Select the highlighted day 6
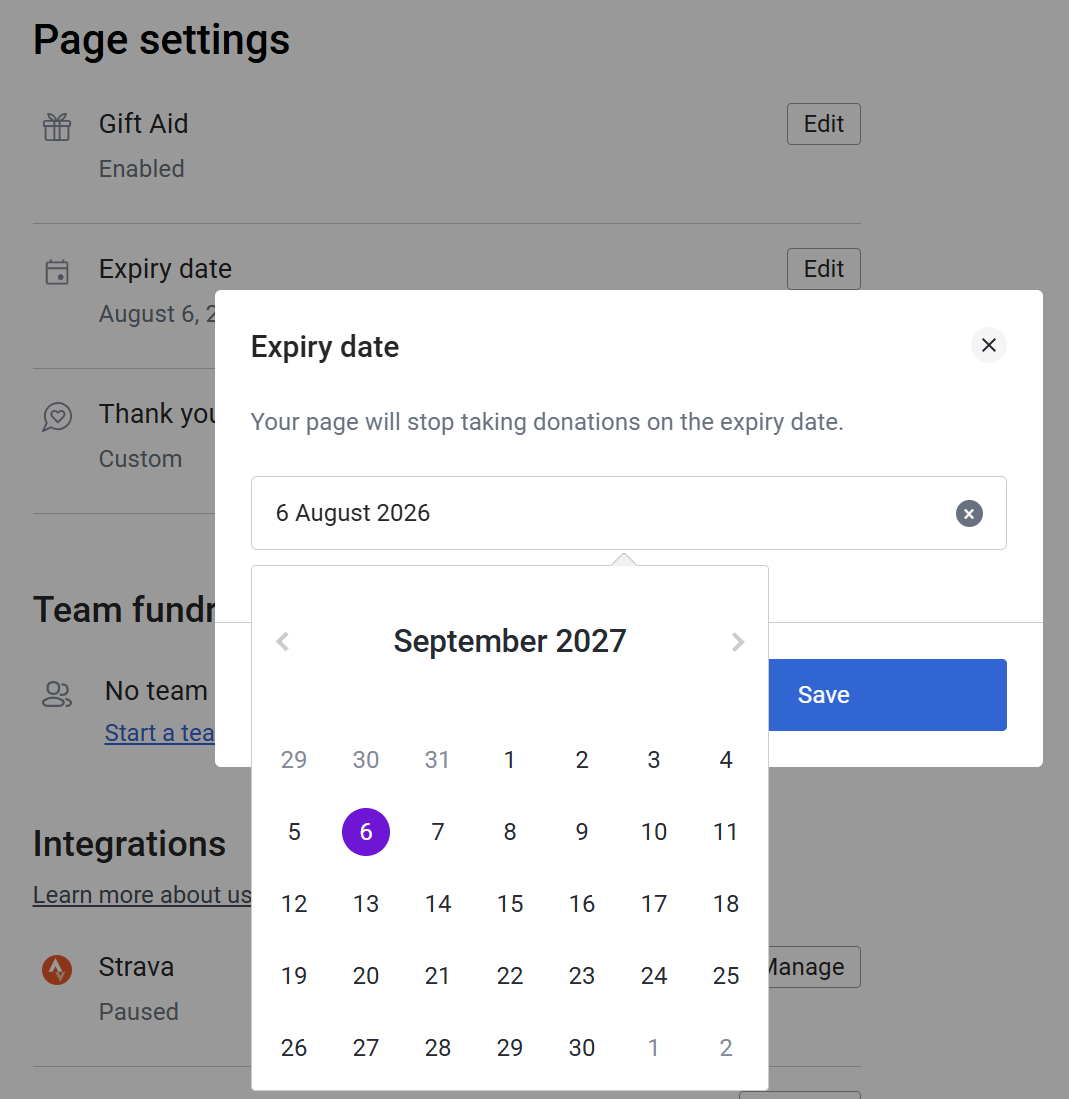This screenshot has height=1099, width=1069. pos(366,832)
